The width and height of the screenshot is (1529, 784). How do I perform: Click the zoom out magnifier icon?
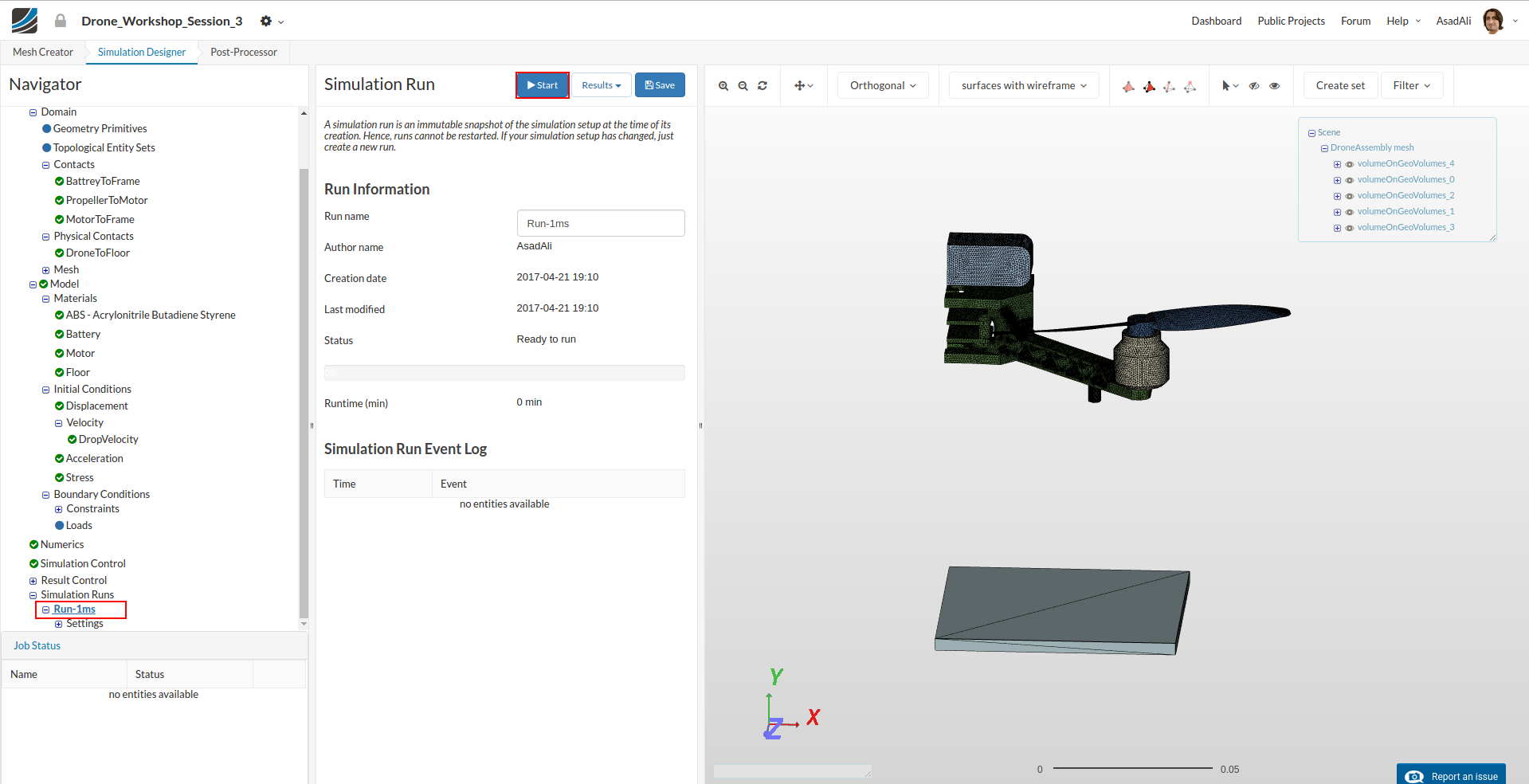pyautogui.click(x=743, y=86)
